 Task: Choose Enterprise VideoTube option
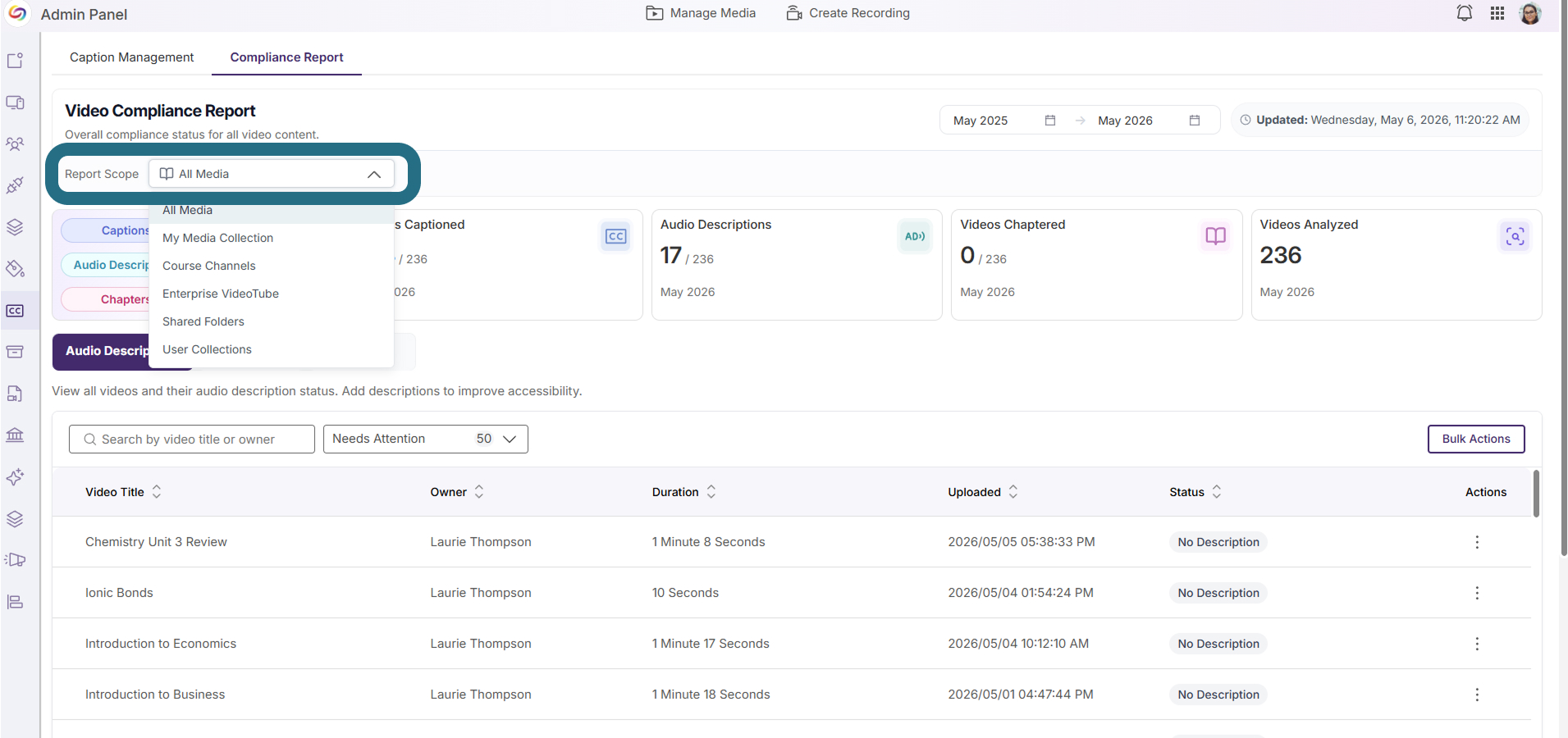221,294
